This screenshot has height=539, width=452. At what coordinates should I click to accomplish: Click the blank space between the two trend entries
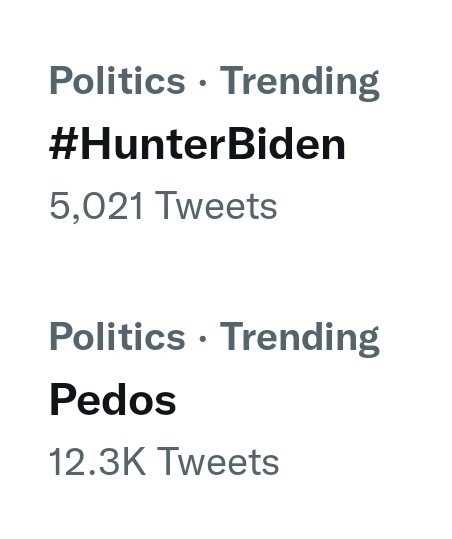coord(226,271)
